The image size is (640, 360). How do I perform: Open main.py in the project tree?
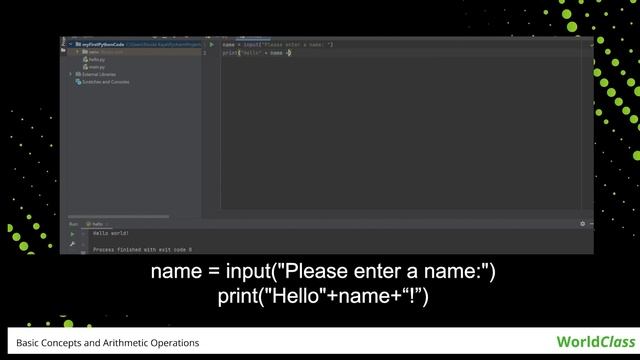click(x=97, y=67)
